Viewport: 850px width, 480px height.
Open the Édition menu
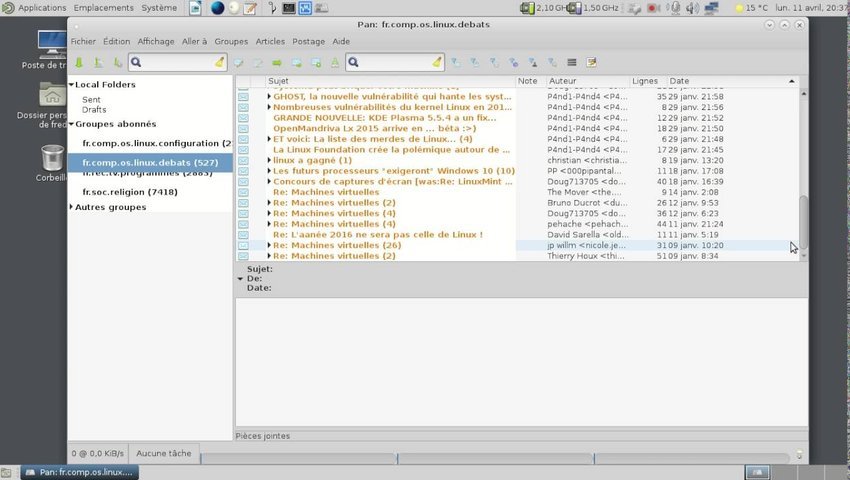[x=117, y=41]
